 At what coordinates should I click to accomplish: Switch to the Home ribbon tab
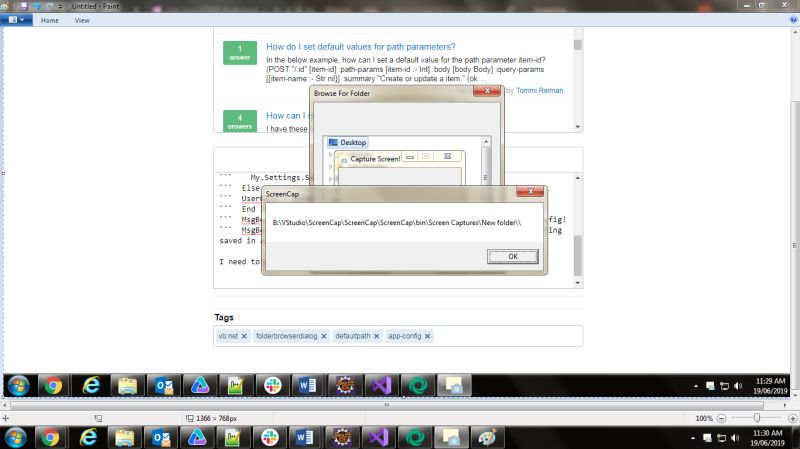(x=49, y=20)
